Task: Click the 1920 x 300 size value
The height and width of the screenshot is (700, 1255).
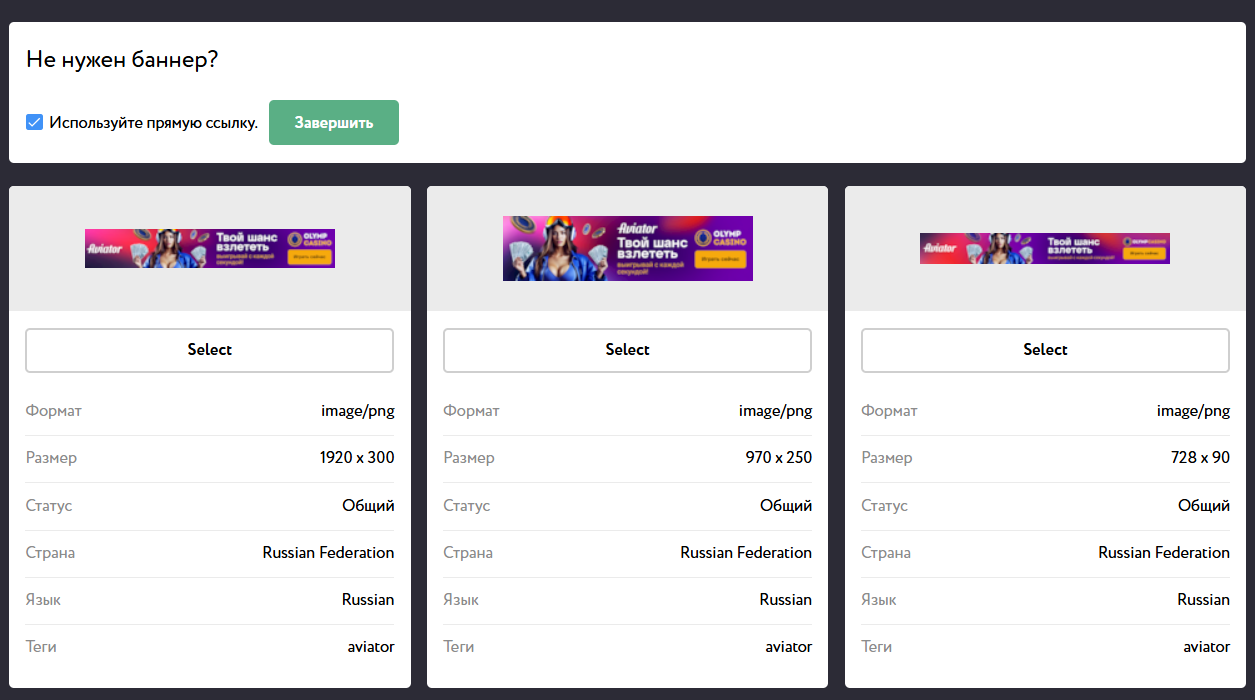Action: [x=357, y=458]
